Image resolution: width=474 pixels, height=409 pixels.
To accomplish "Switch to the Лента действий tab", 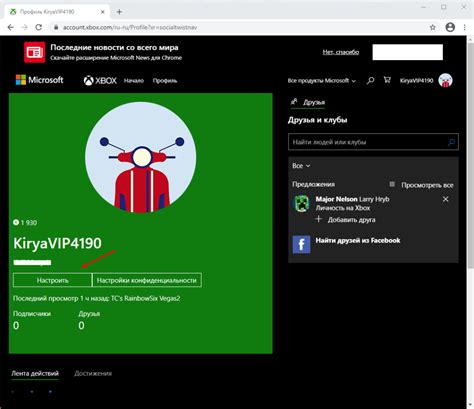I will coord(35,374).
